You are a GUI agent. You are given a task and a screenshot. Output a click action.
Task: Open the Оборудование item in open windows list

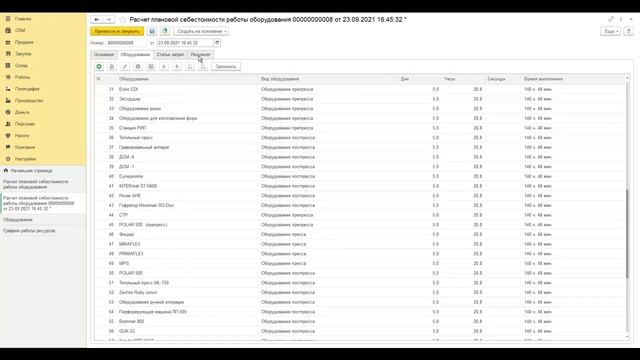18,220
